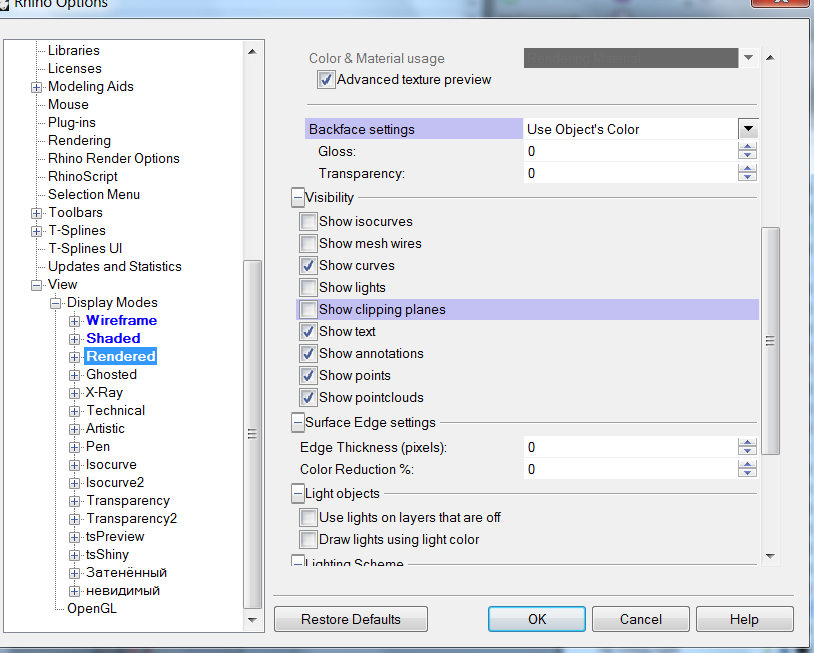Expand Toolbars tree node

[x=36, y=213]
